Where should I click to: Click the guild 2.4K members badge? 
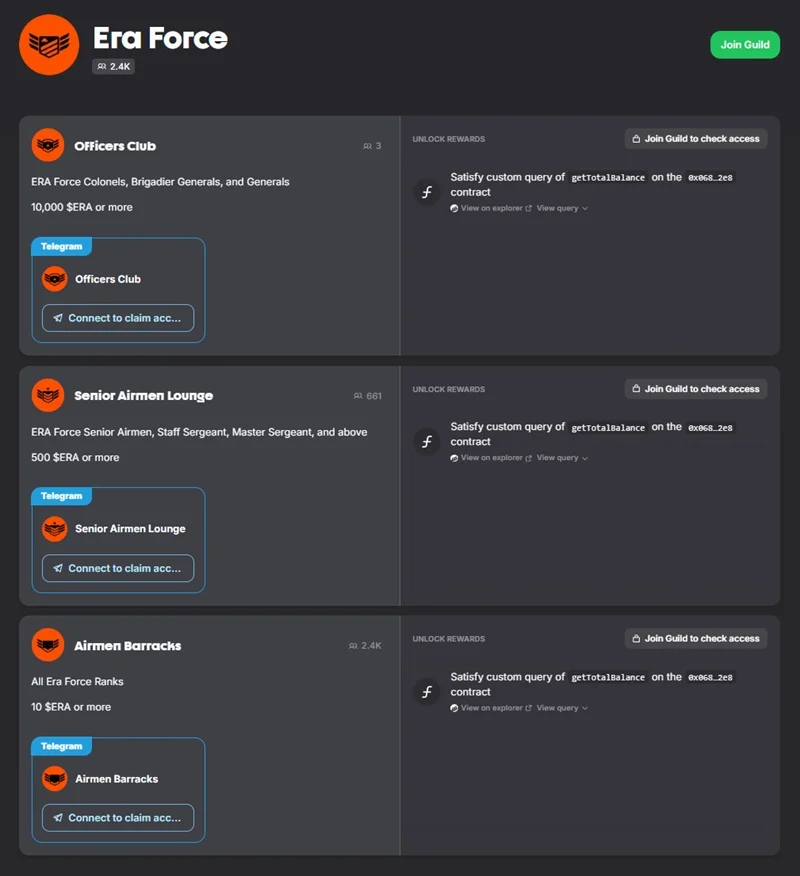113,66
